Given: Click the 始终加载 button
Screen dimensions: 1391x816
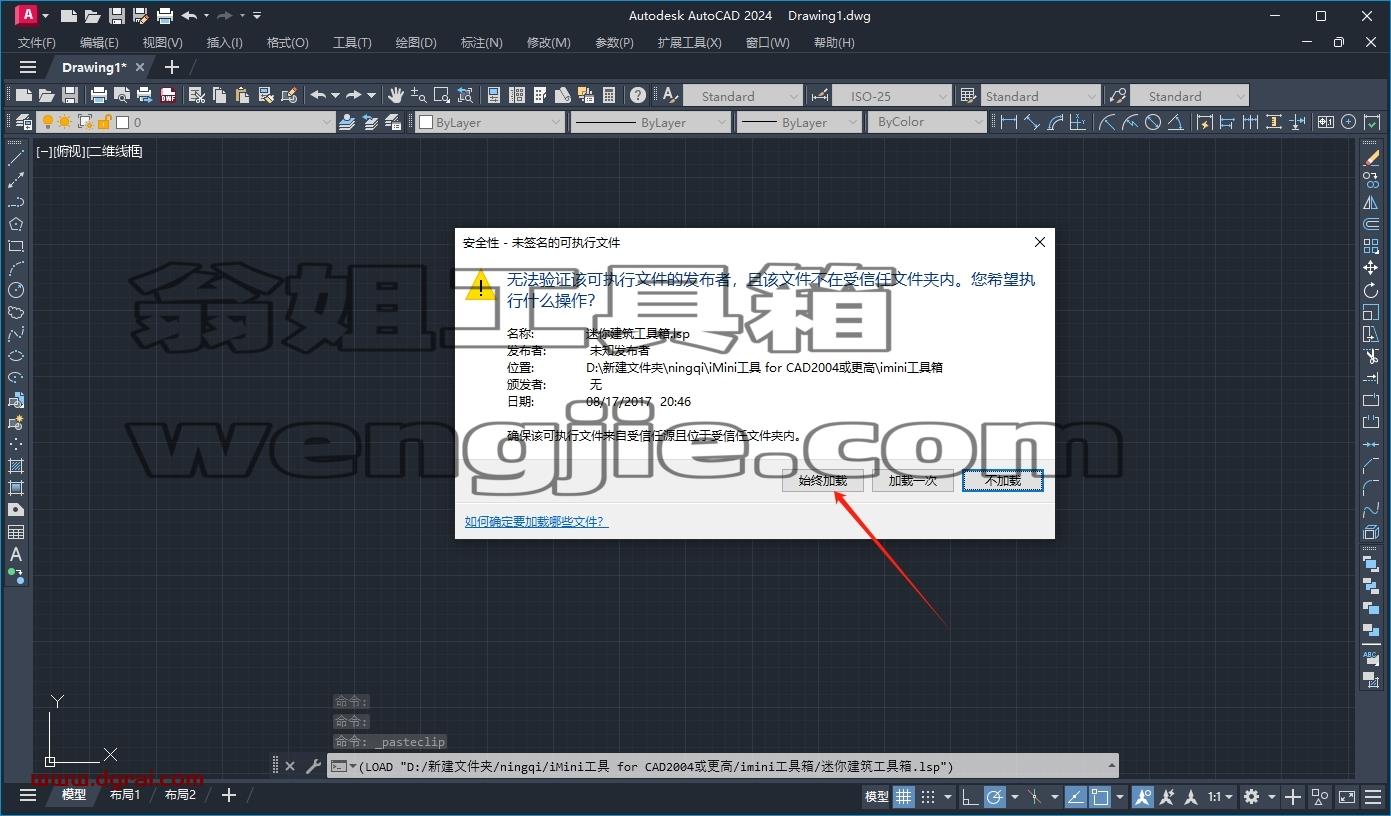Looking at the screenshot, I should (x=822, y=481).
